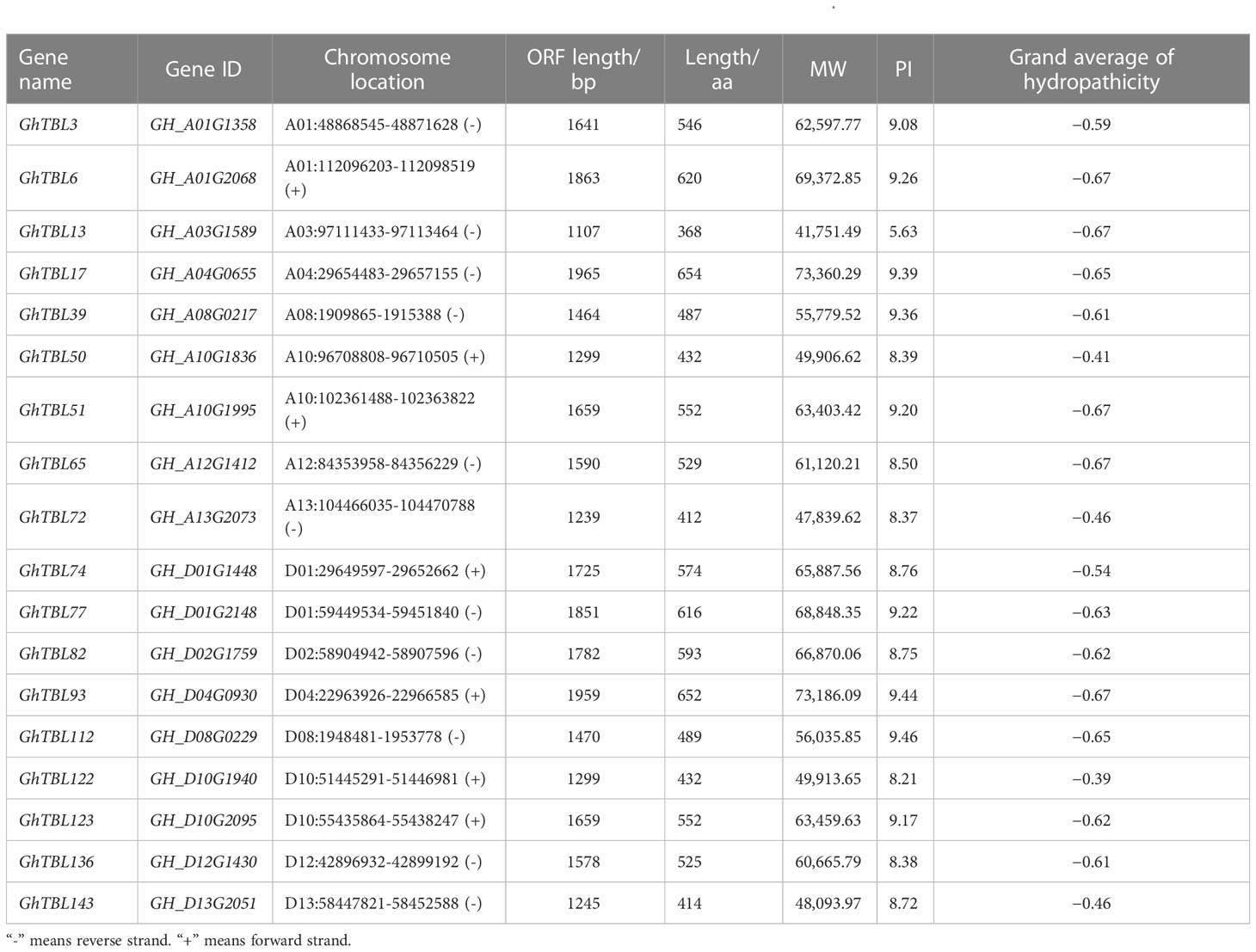Select gene name GhTBL72
This screenshot has width=1256, height=952.
[52, 517]
